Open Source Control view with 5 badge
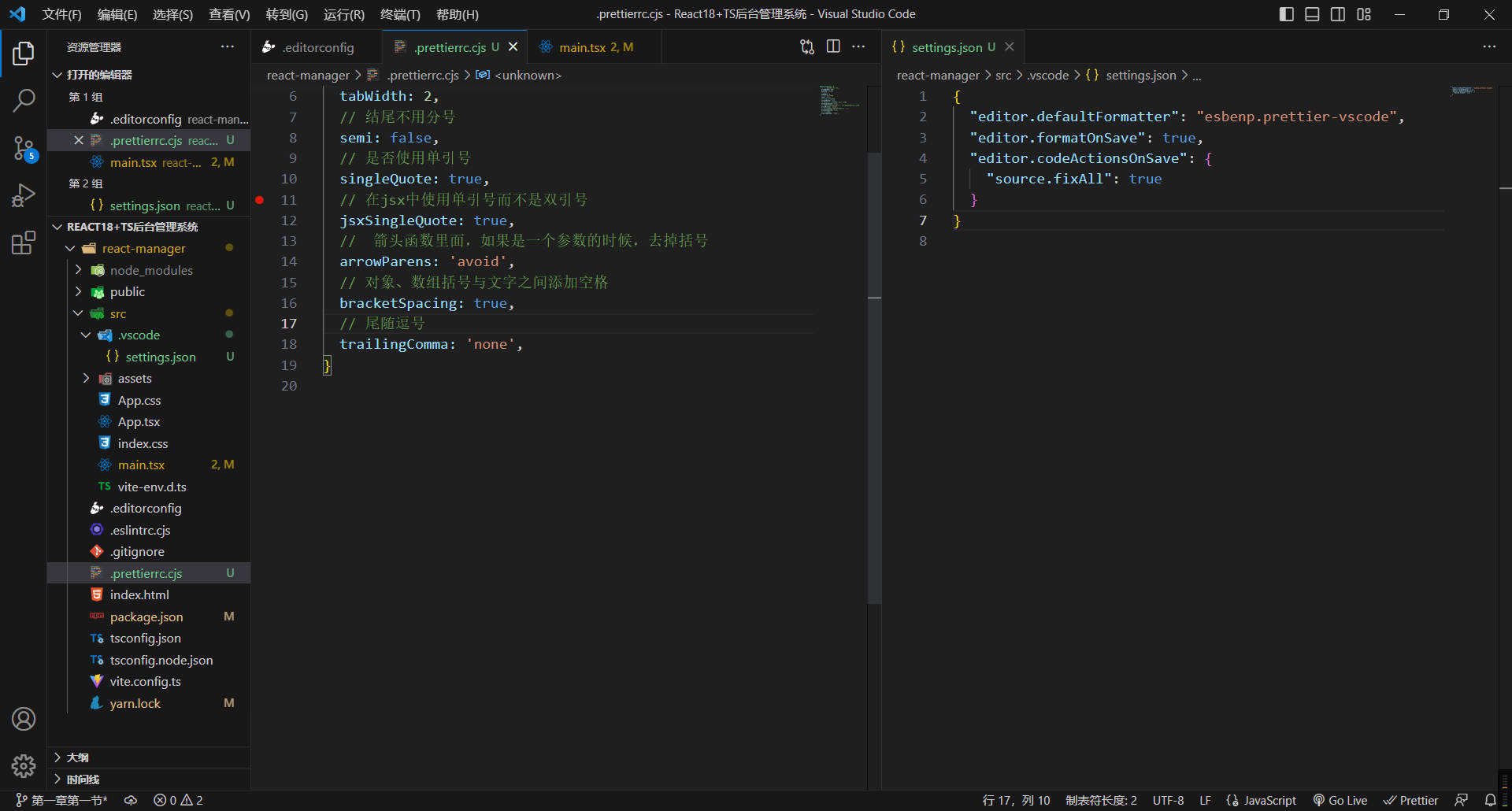This screenshot has width=1512, height=811. [x=24, y=147]
